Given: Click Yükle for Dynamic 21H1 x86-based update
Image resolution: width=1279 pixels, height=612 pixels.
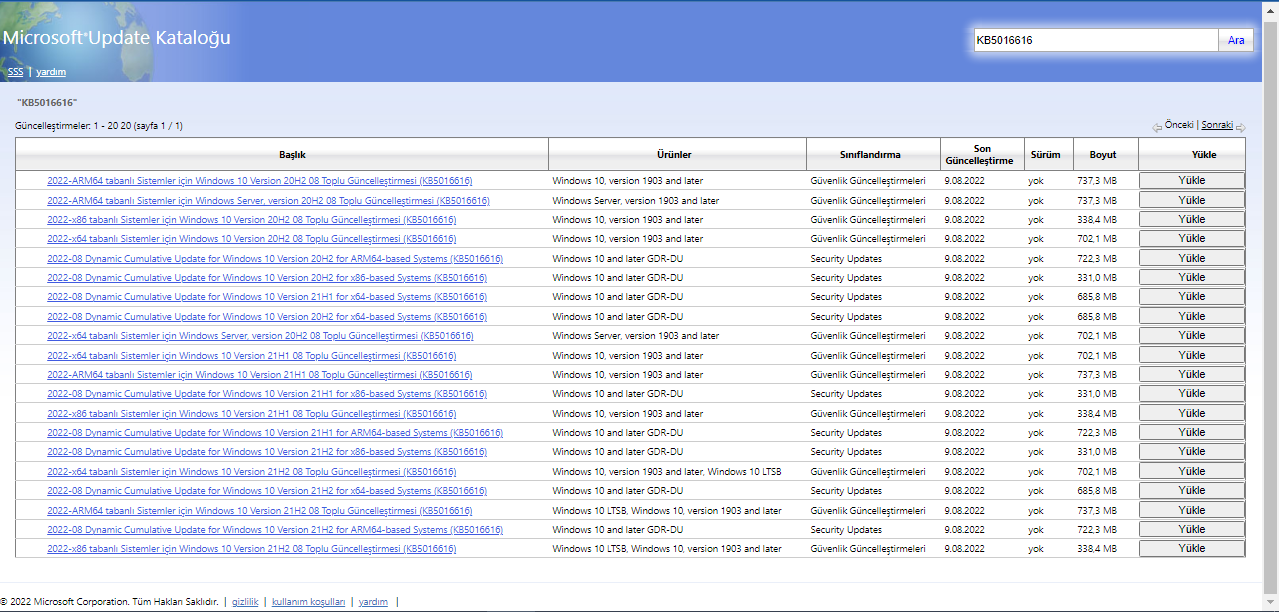Looking at the screenshot, I should coord(1192,394).
